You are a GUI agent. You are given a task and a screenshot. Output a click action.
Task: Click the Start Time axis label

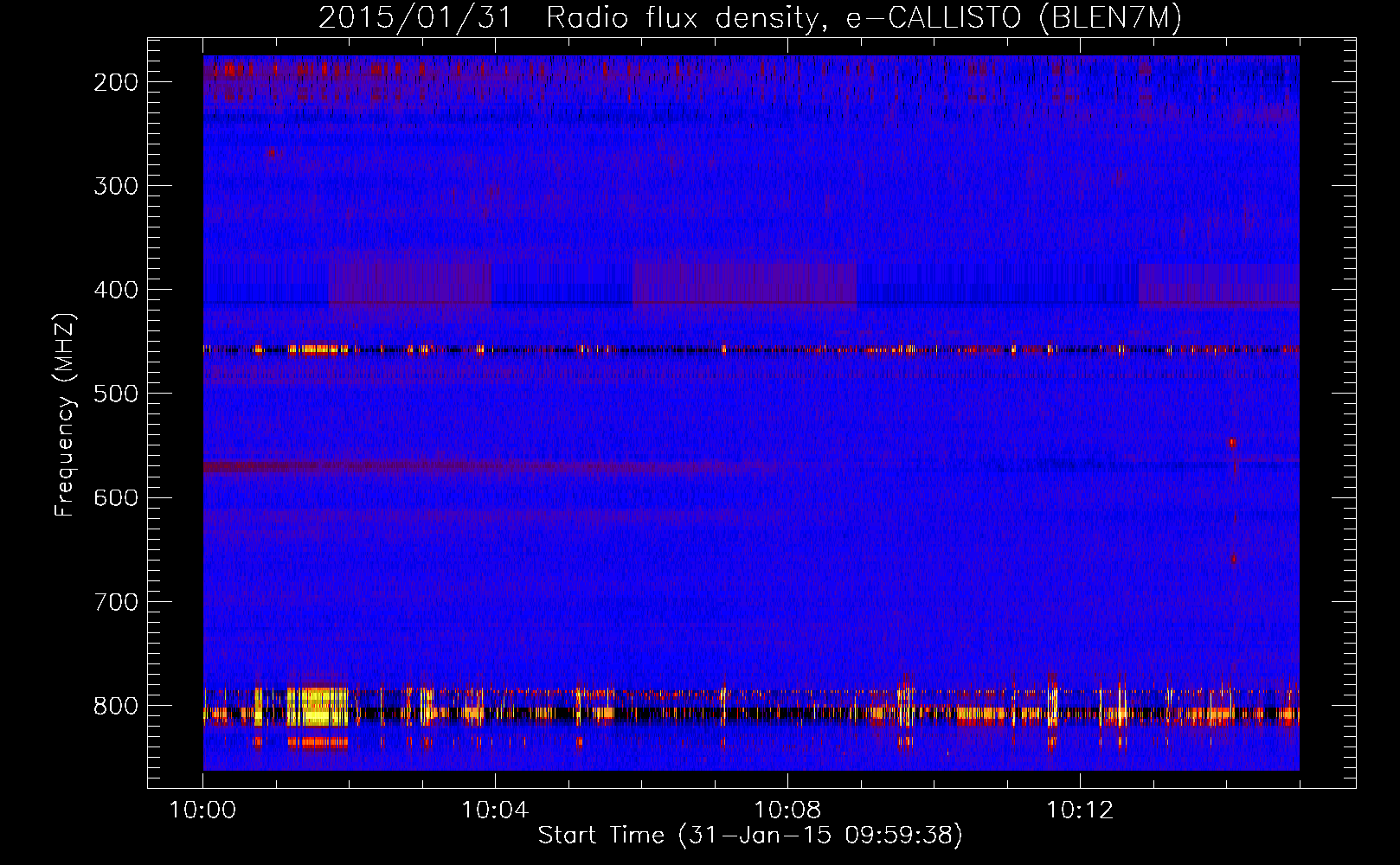pos(750,836)
